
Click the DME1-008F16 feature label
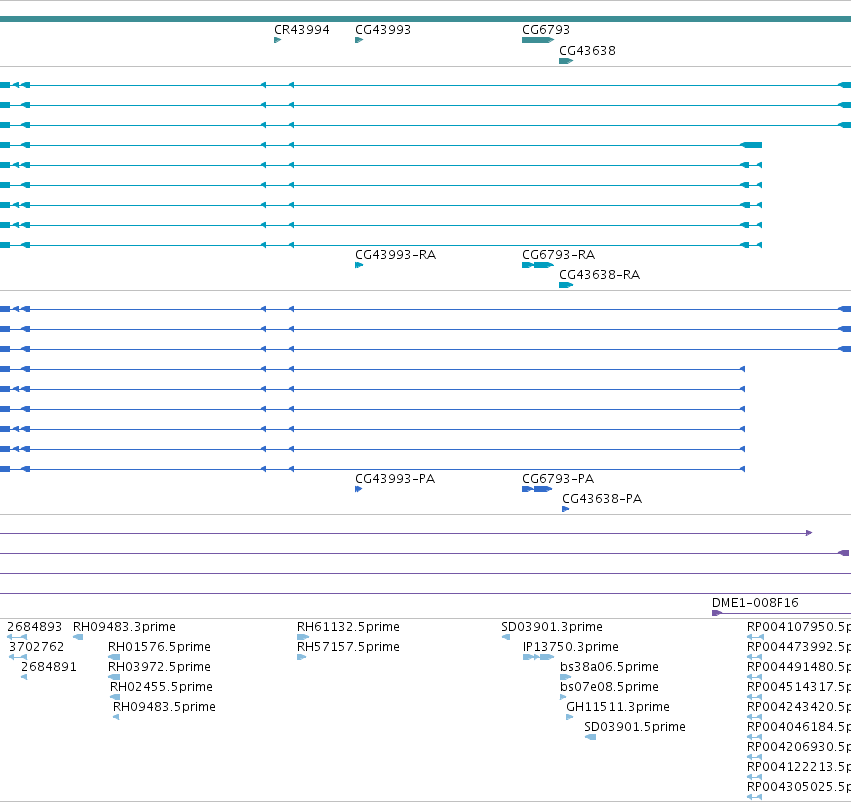point(755,603)
